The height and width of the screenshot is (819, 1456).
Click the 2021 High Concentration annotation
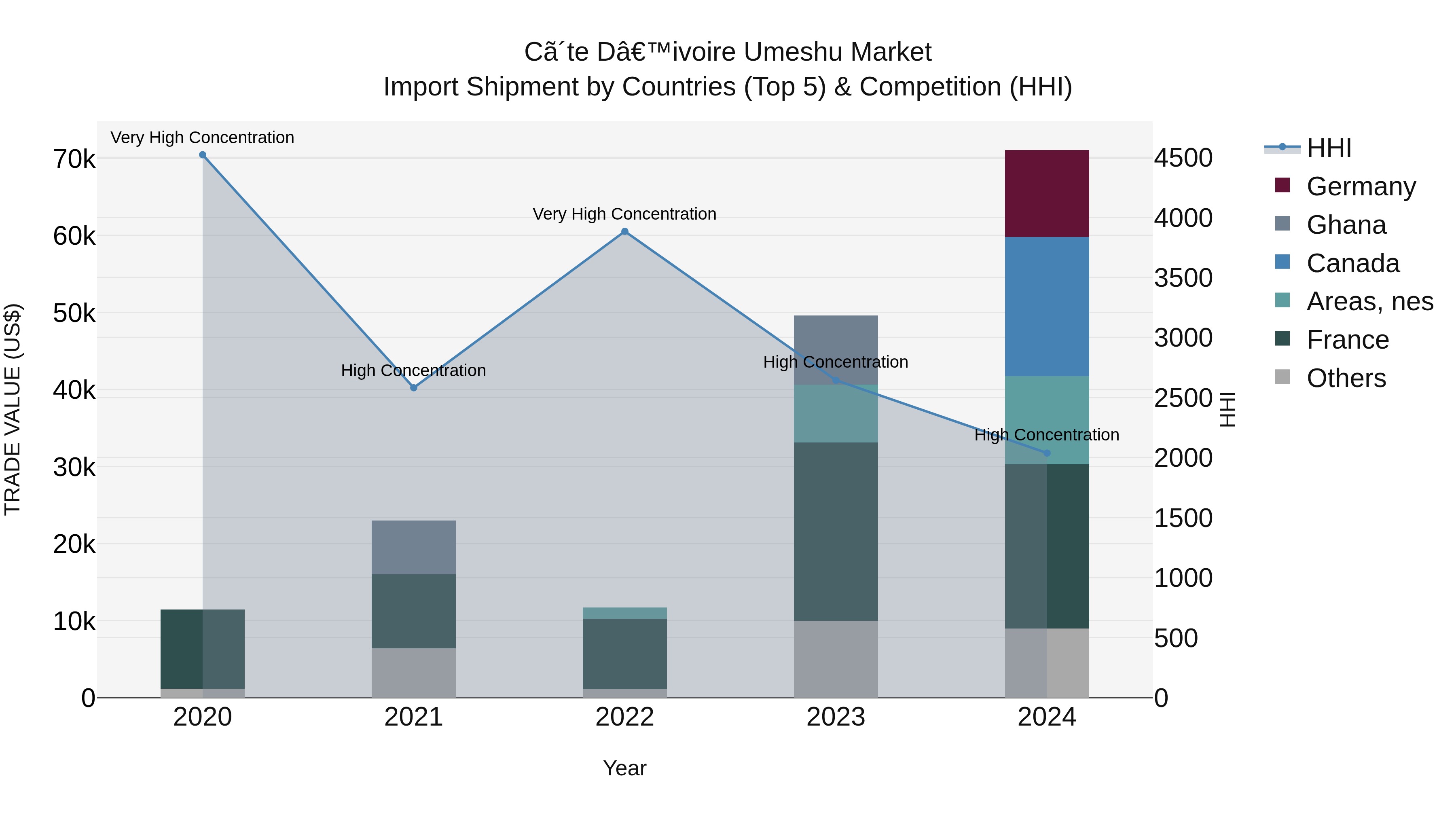tap(414, 370)
